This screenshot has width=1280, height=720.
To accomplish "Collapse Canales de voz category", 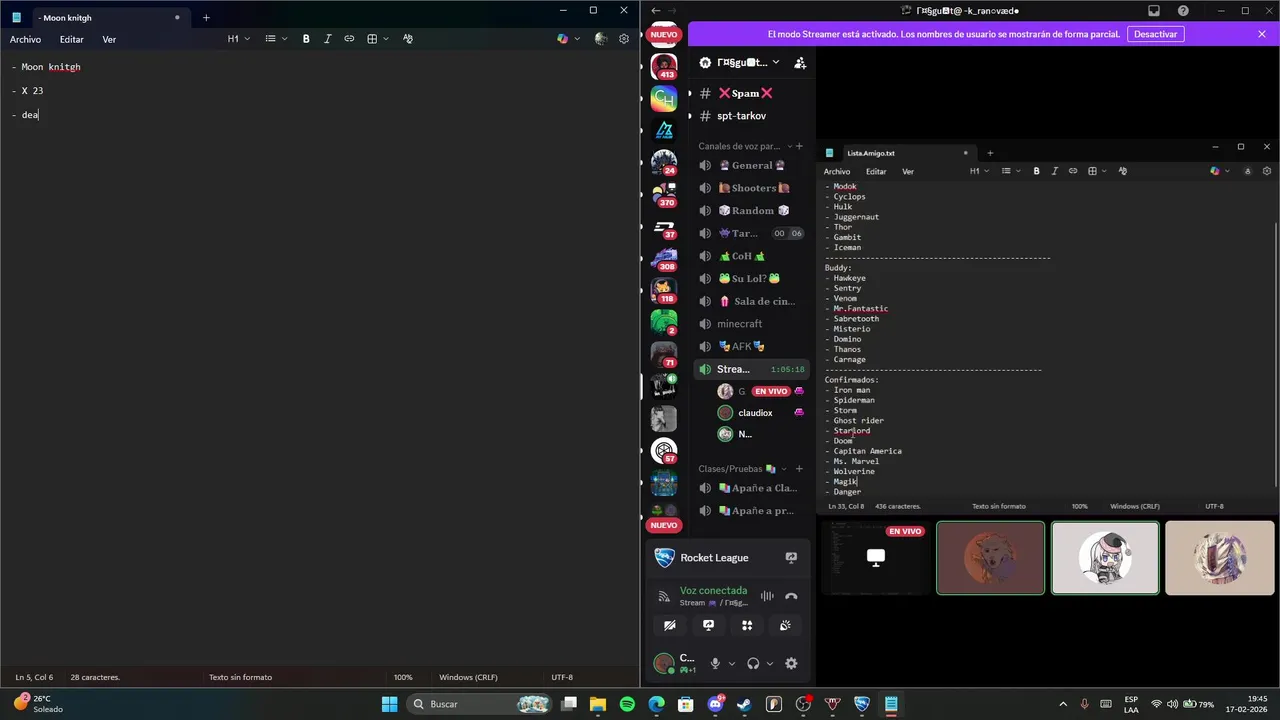I will coord(743,146).
